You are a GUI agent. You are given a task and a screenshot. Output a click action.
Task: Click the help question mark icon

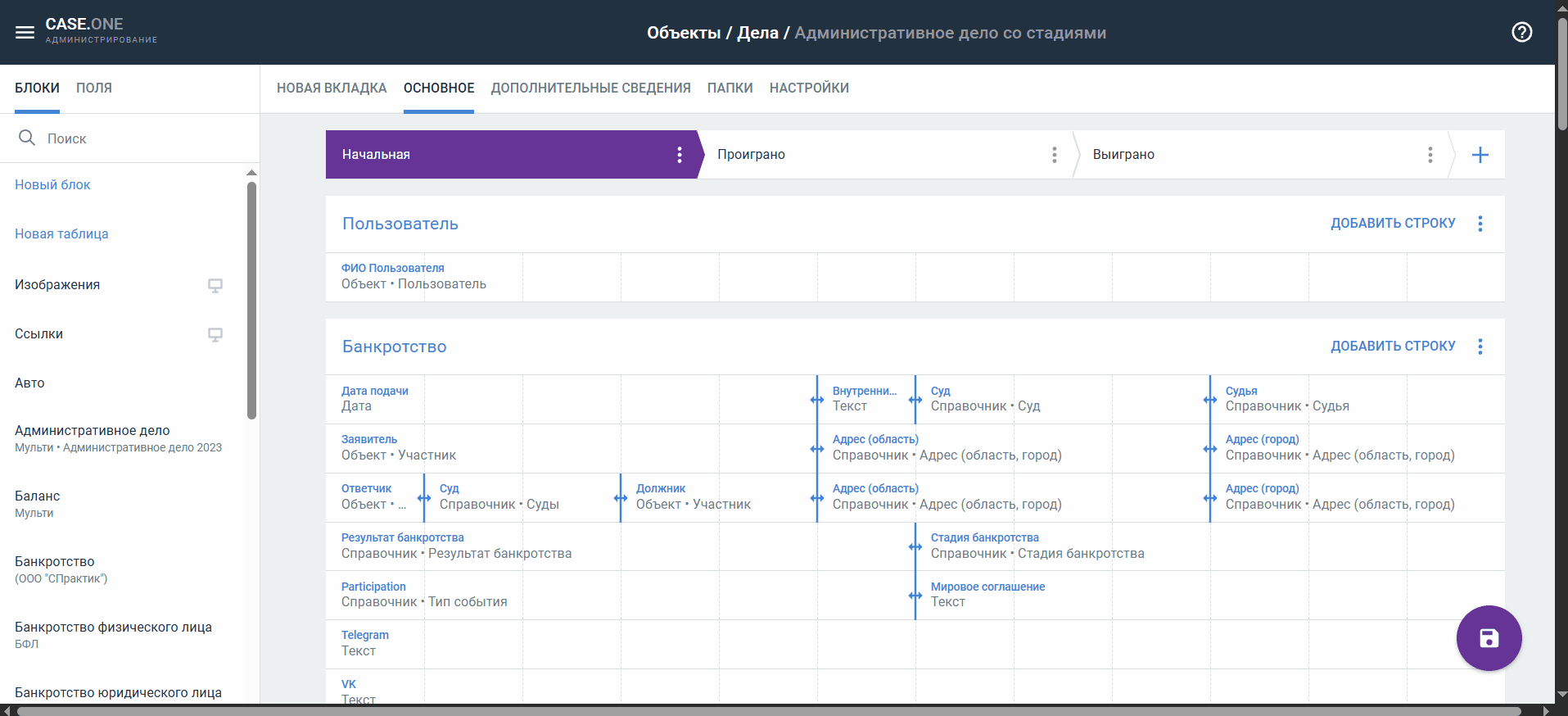1521,33
